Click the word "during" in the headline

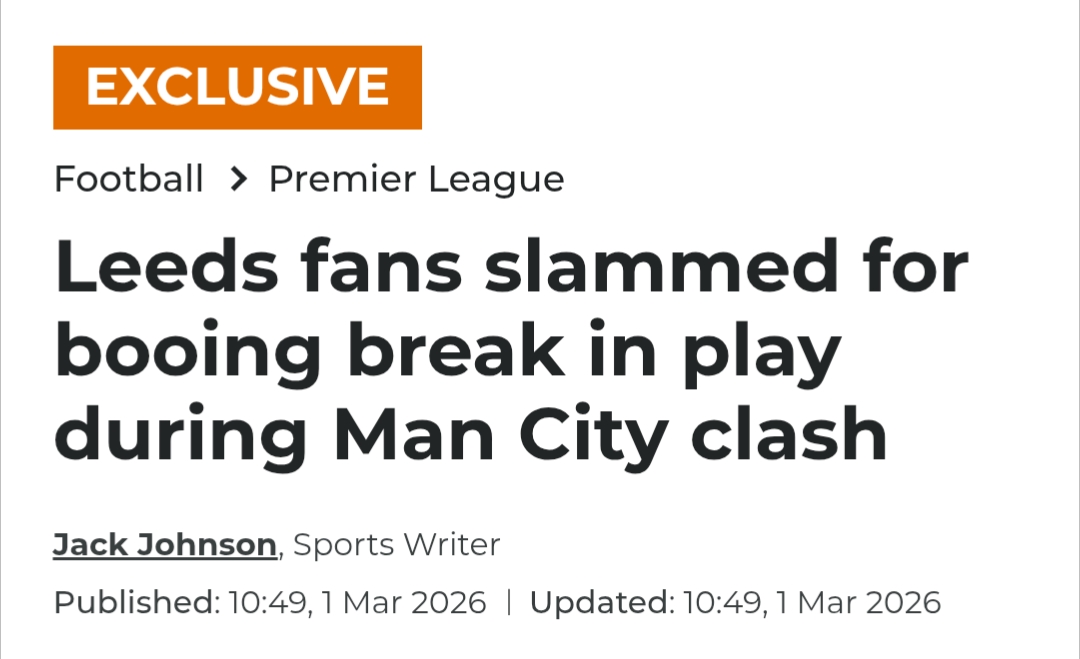tap(181, 438)
